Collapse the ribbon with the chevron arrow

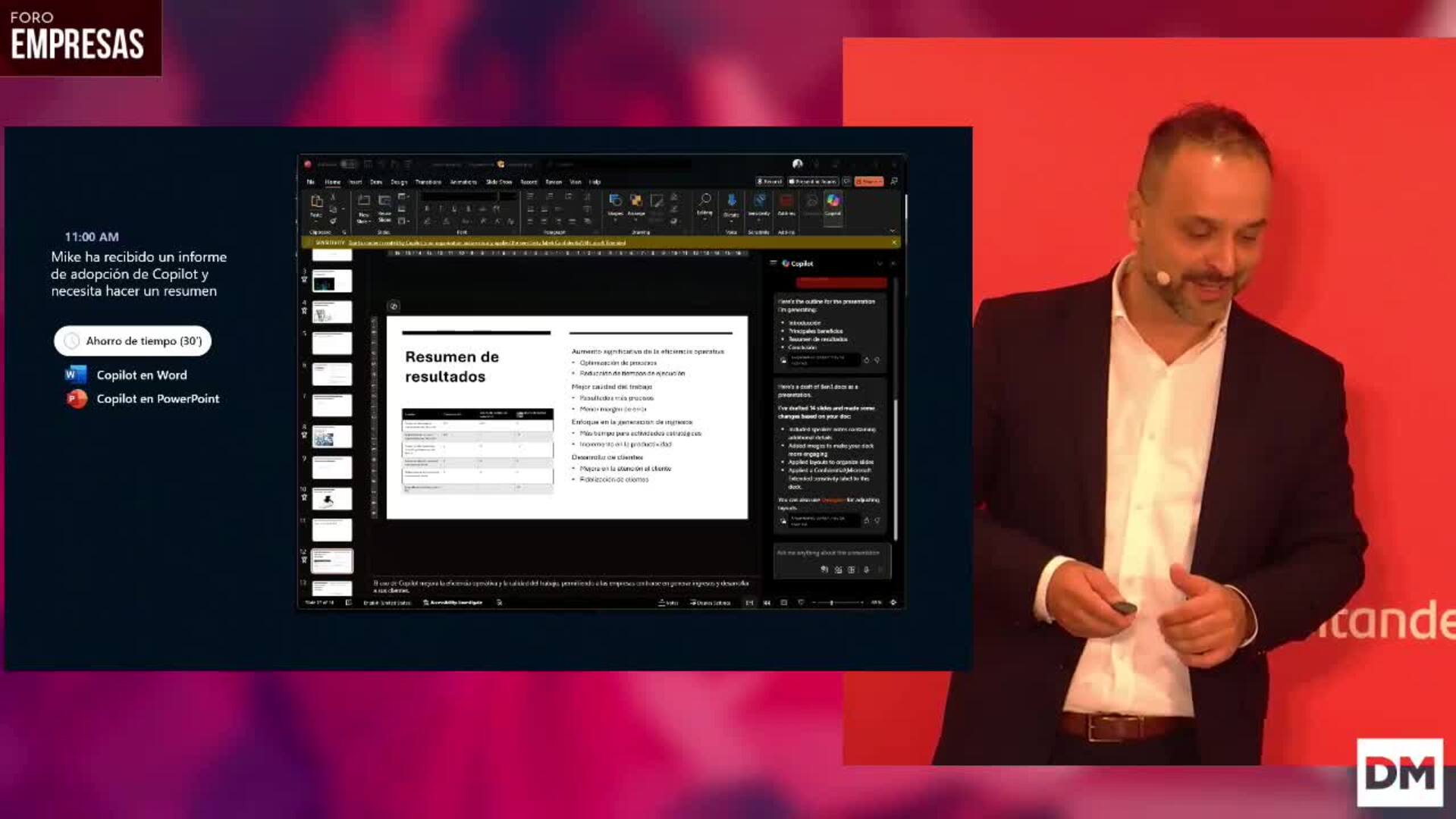(892, 231)
